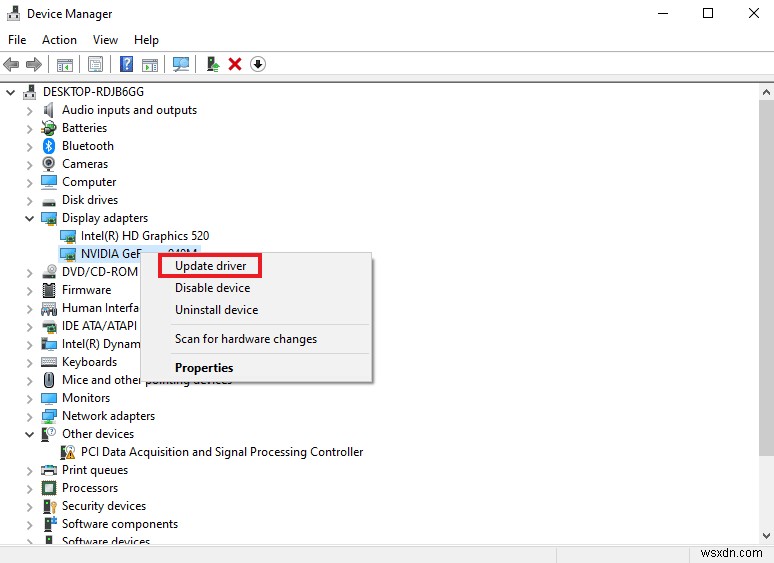Screen dimensions: 774x563
Task: Select the IDE ATA/ATAPI category
Action: tap(99, 326)
